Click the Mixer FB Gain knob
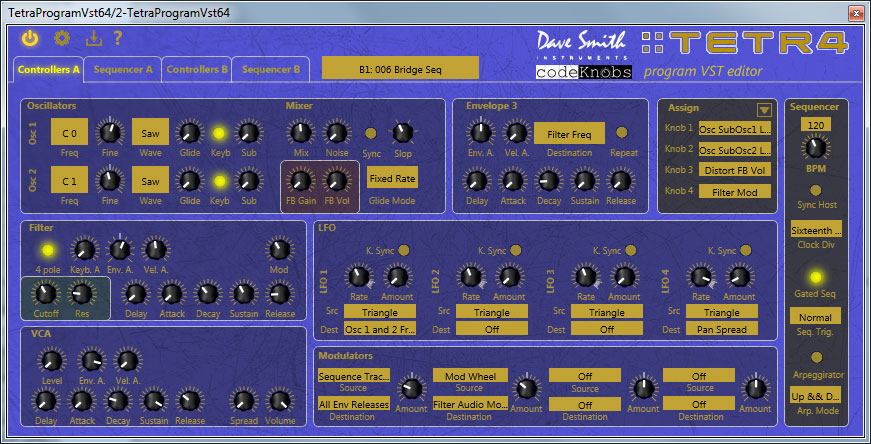 click(x=299, y=180)
